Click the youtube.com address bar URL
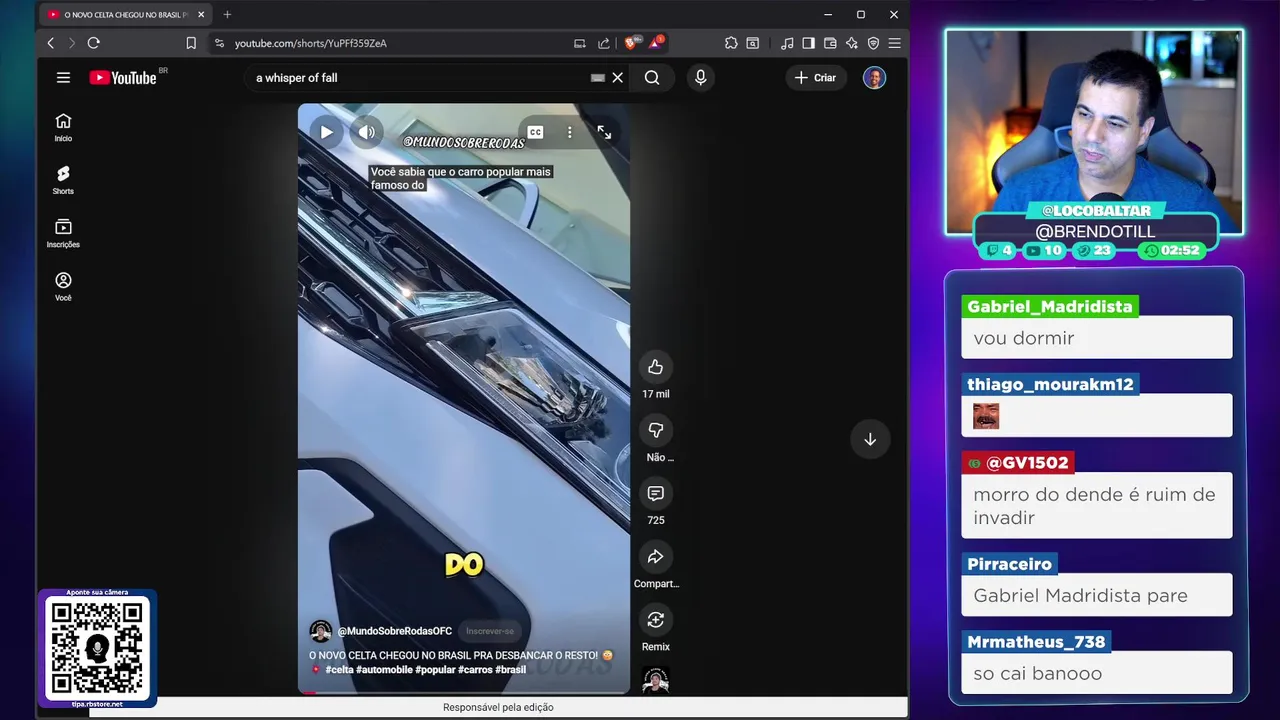The image size is (1280, 720). (x=311, y=43)
